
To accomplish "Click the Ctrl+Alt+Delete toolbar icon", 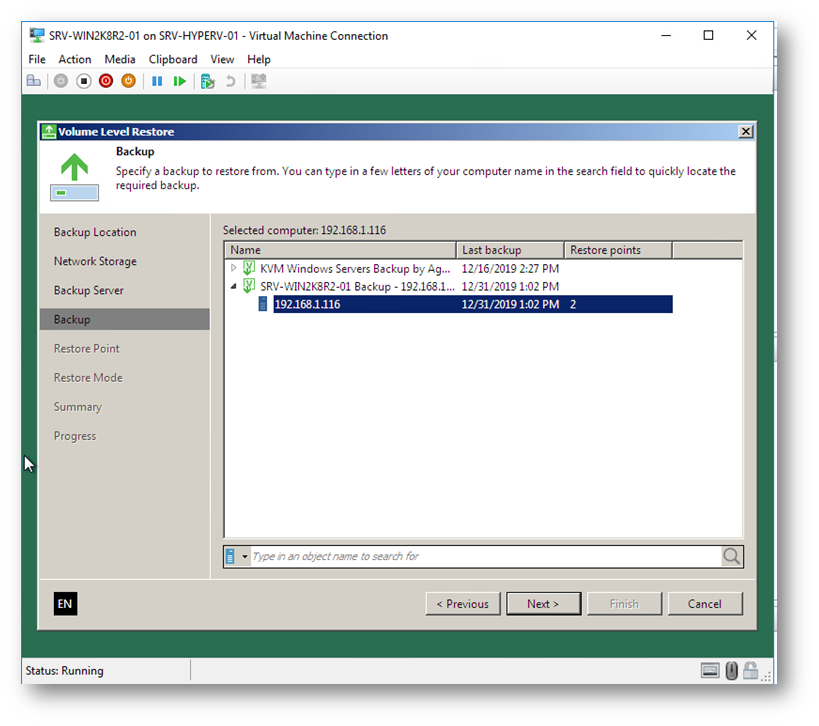I will [x=33, y=81].
